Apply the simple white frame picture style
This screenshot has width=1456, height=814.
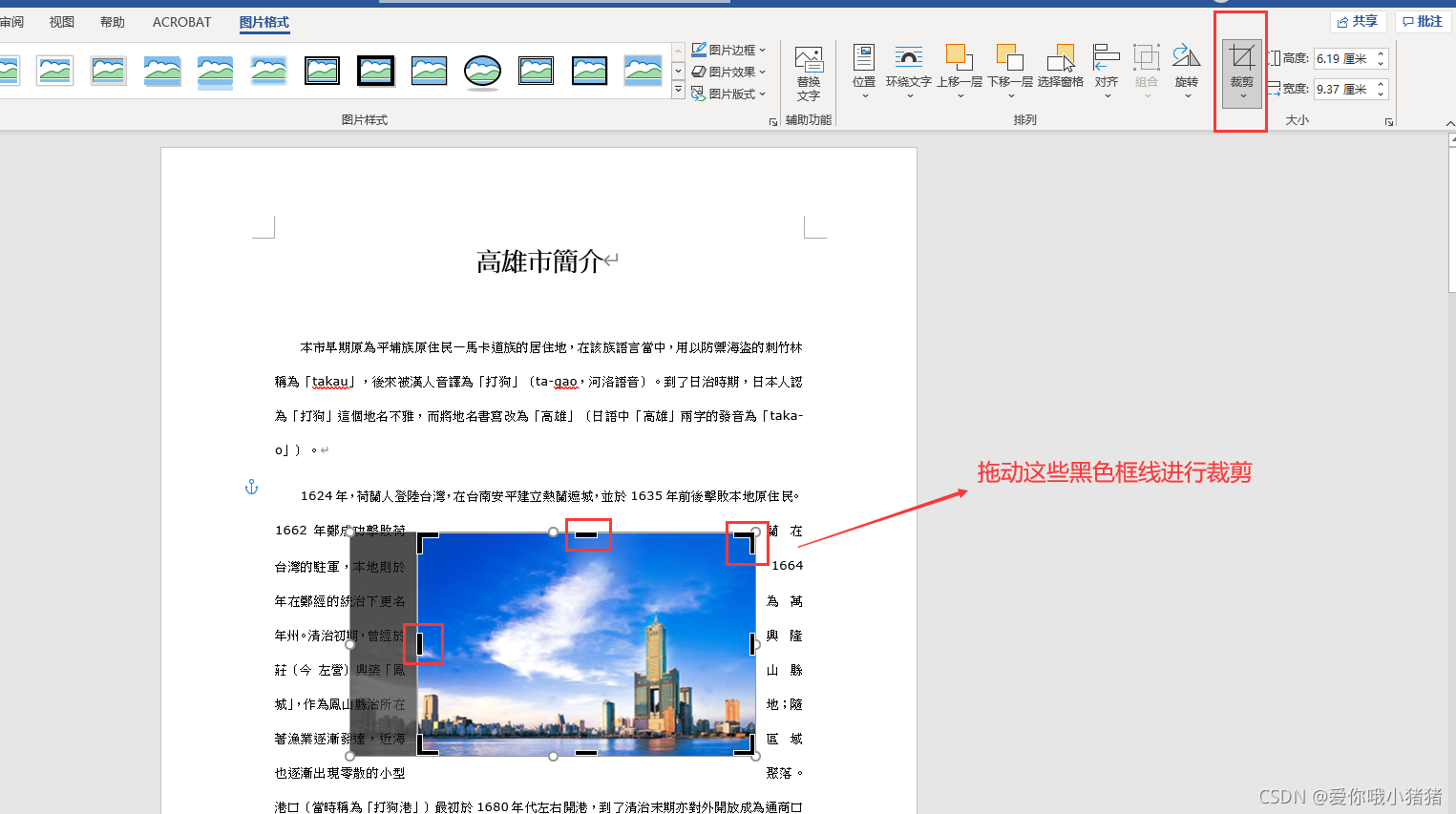(54, 71)
